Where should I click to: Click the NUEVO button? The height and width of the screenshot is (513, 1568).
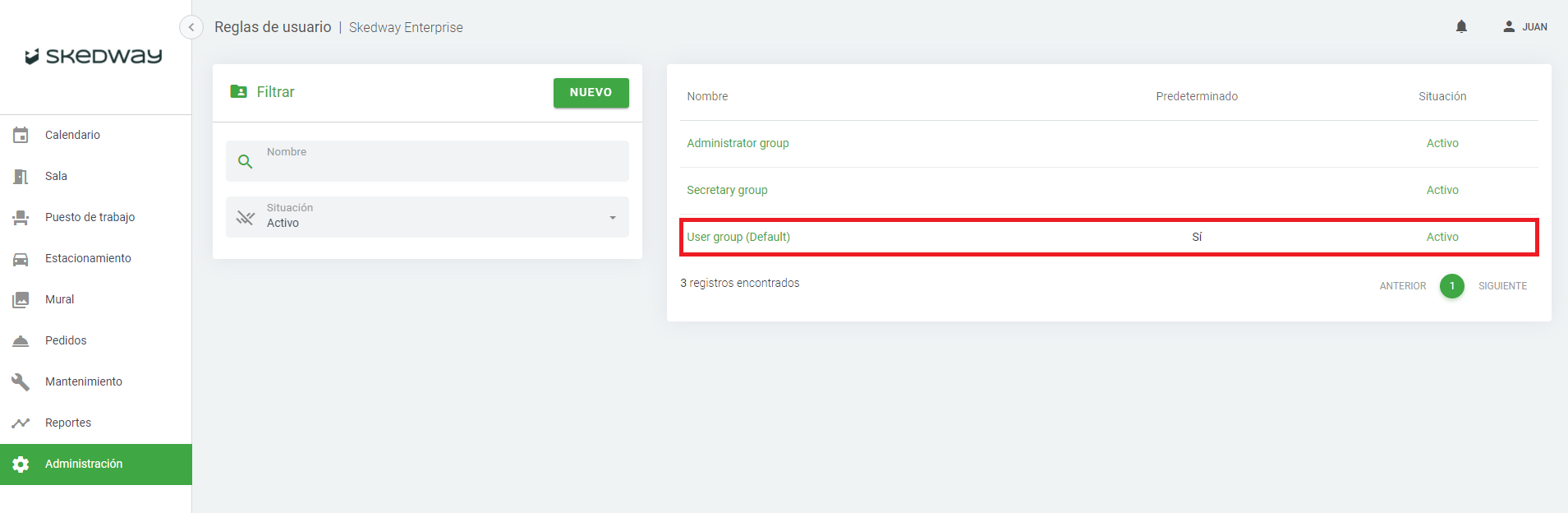pos(591,93)
